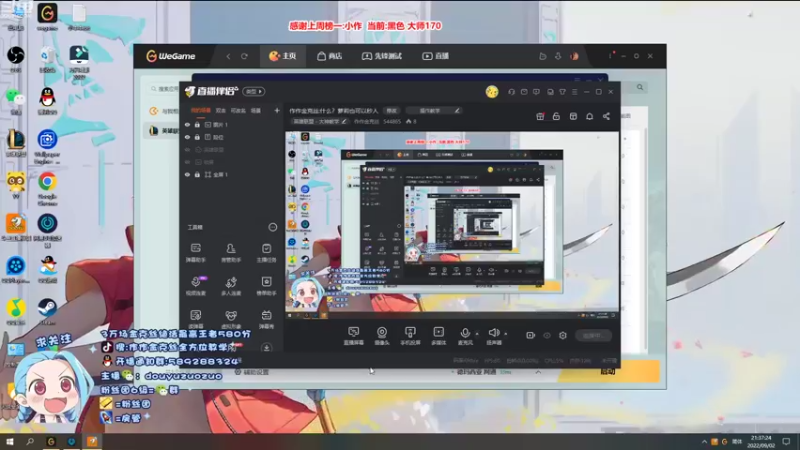Click the Windows Start button
The width and height of the screenshot is (800, 450).
click(x=10, y=442)
